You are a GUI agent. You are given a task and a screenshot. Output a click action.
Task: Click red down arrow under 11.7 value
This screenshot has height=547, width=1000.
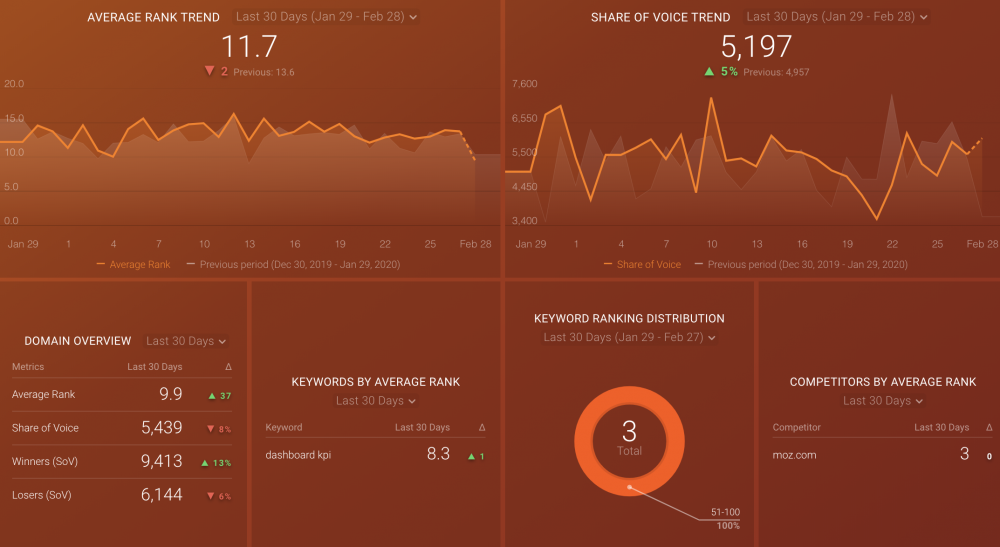coord(209,71)
